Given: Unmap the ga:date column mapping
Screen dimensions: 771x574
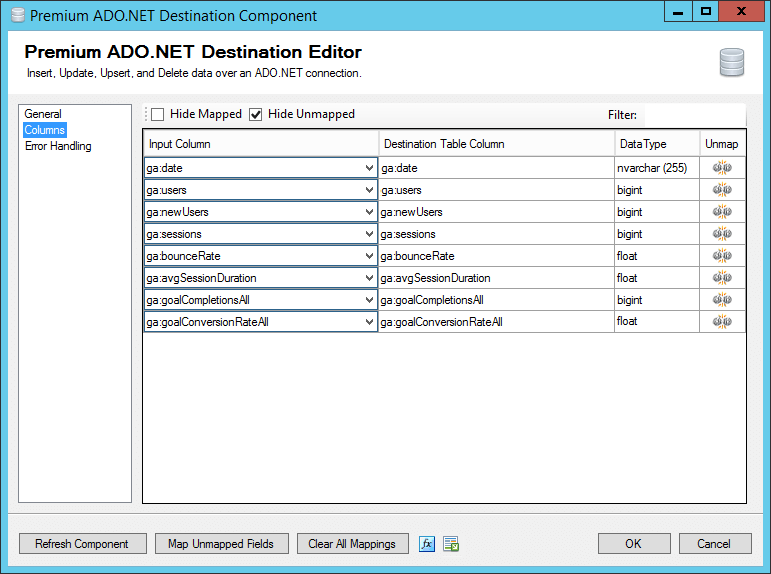Looking at the screenshot, I should [722, 168].
